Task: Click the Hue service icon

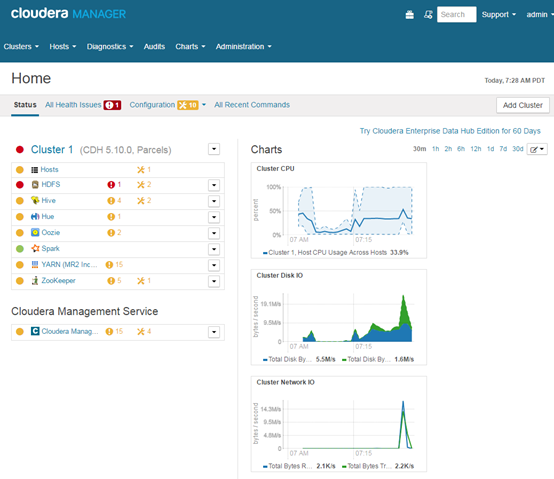Action: click(35, 217)
